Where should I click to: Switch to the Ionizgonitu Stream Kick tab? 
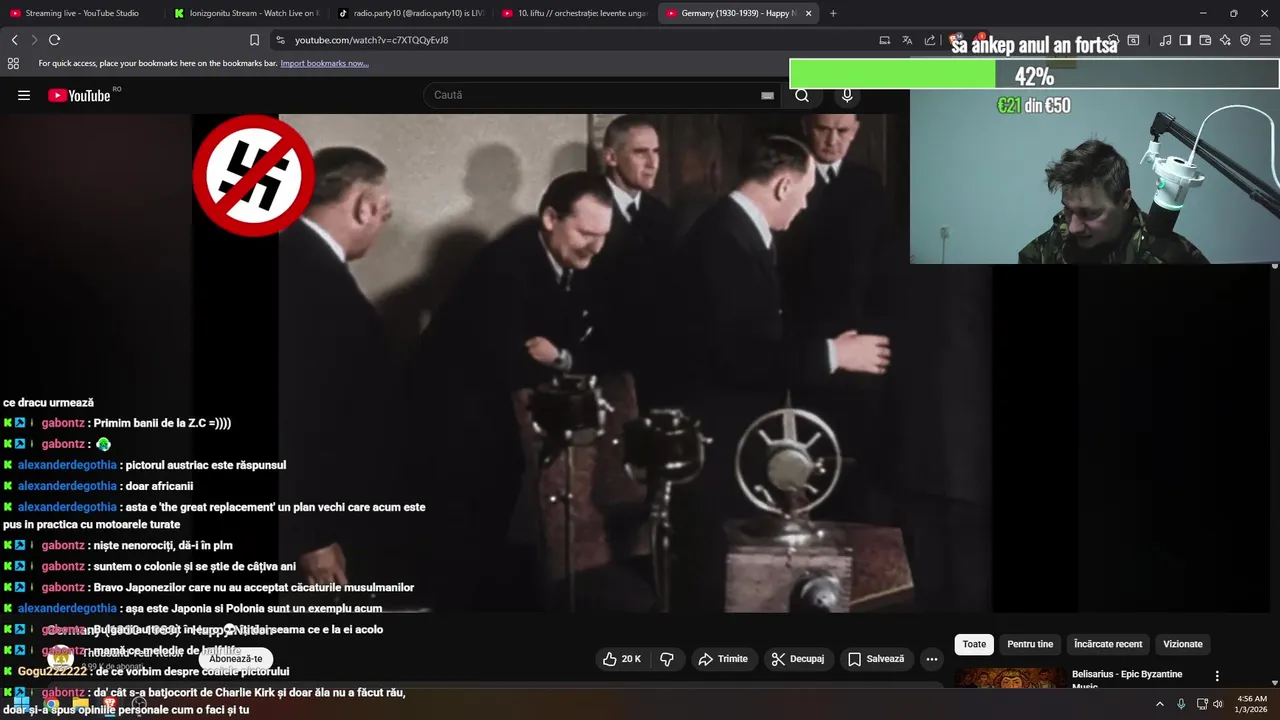(246, 13)
